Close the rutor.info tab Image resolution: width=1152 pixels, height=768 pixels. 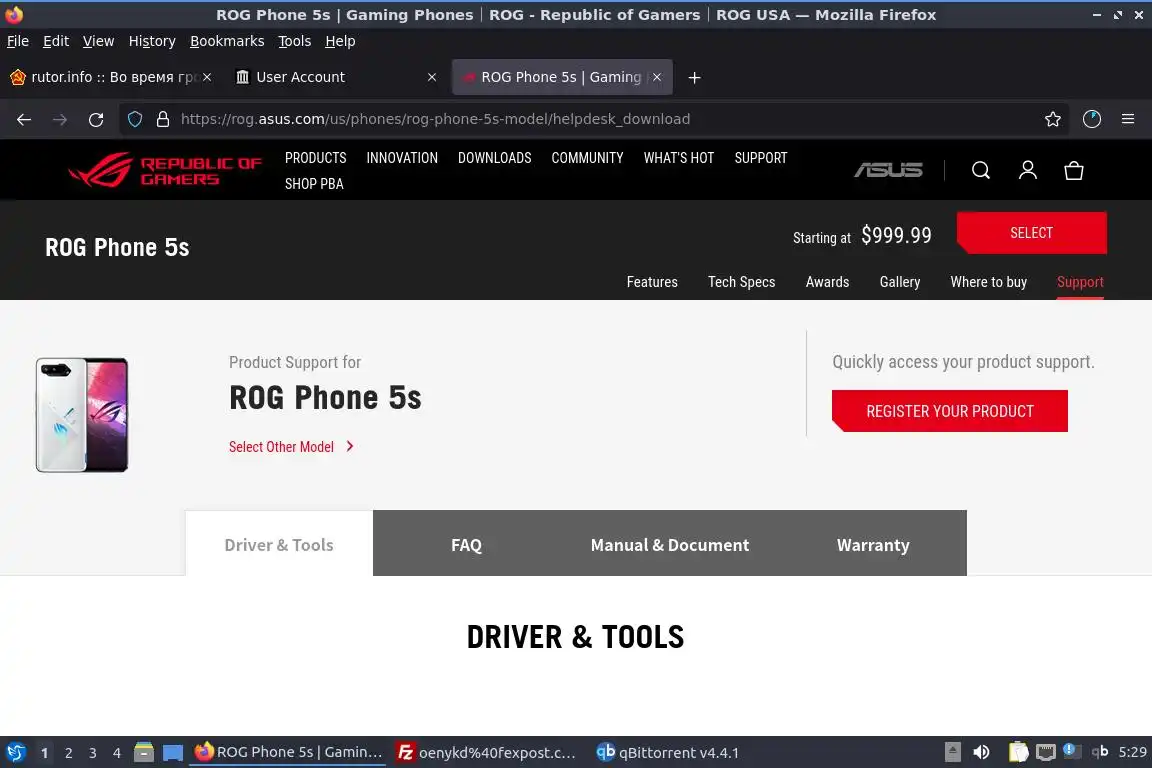(x=207, y=77)
